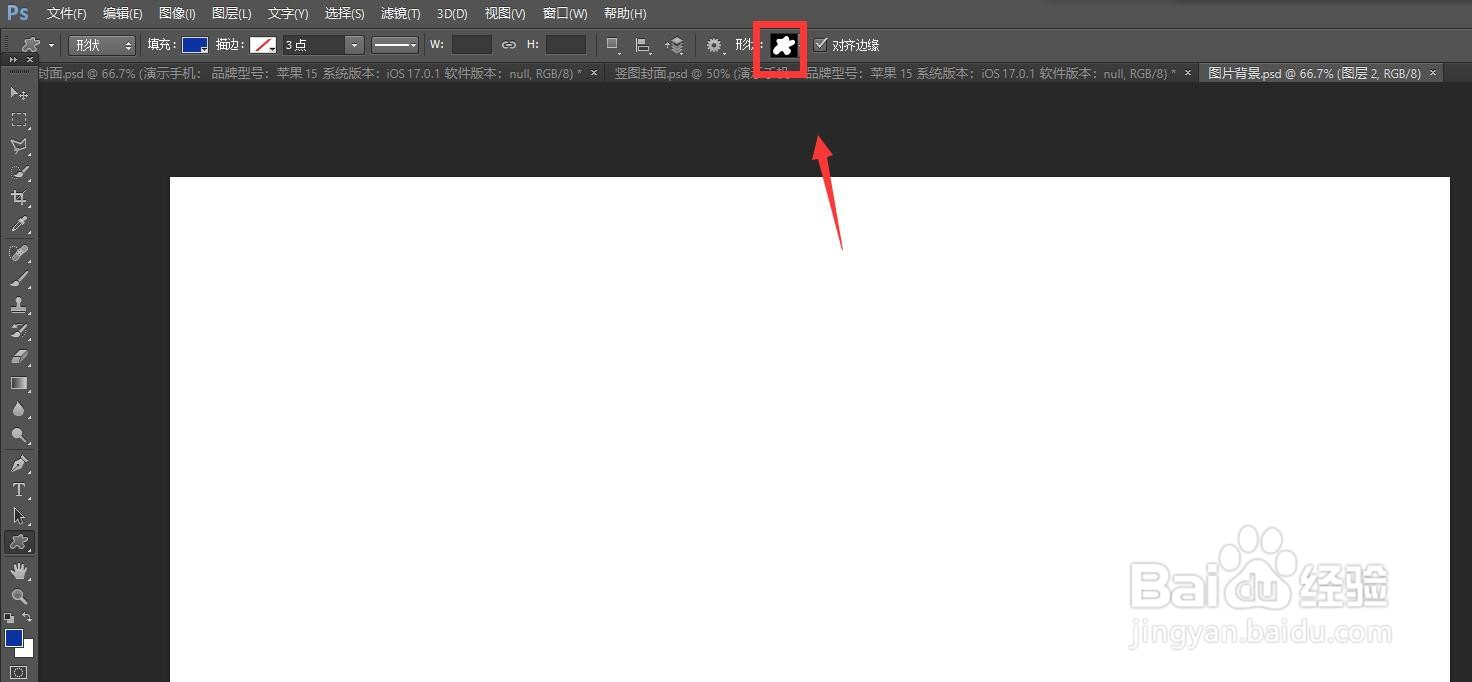Image resolution: width=1472 pixels, height=682 pixels.
Task: Click the Ps application logo
Action: [x=18, y=14]
